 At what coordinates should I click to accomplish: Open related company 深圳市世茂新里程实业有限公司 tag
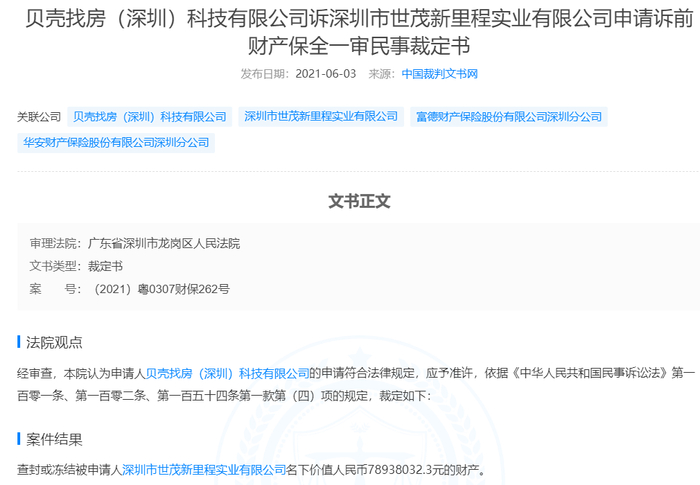pyautogui.click(x=321, y=117)
